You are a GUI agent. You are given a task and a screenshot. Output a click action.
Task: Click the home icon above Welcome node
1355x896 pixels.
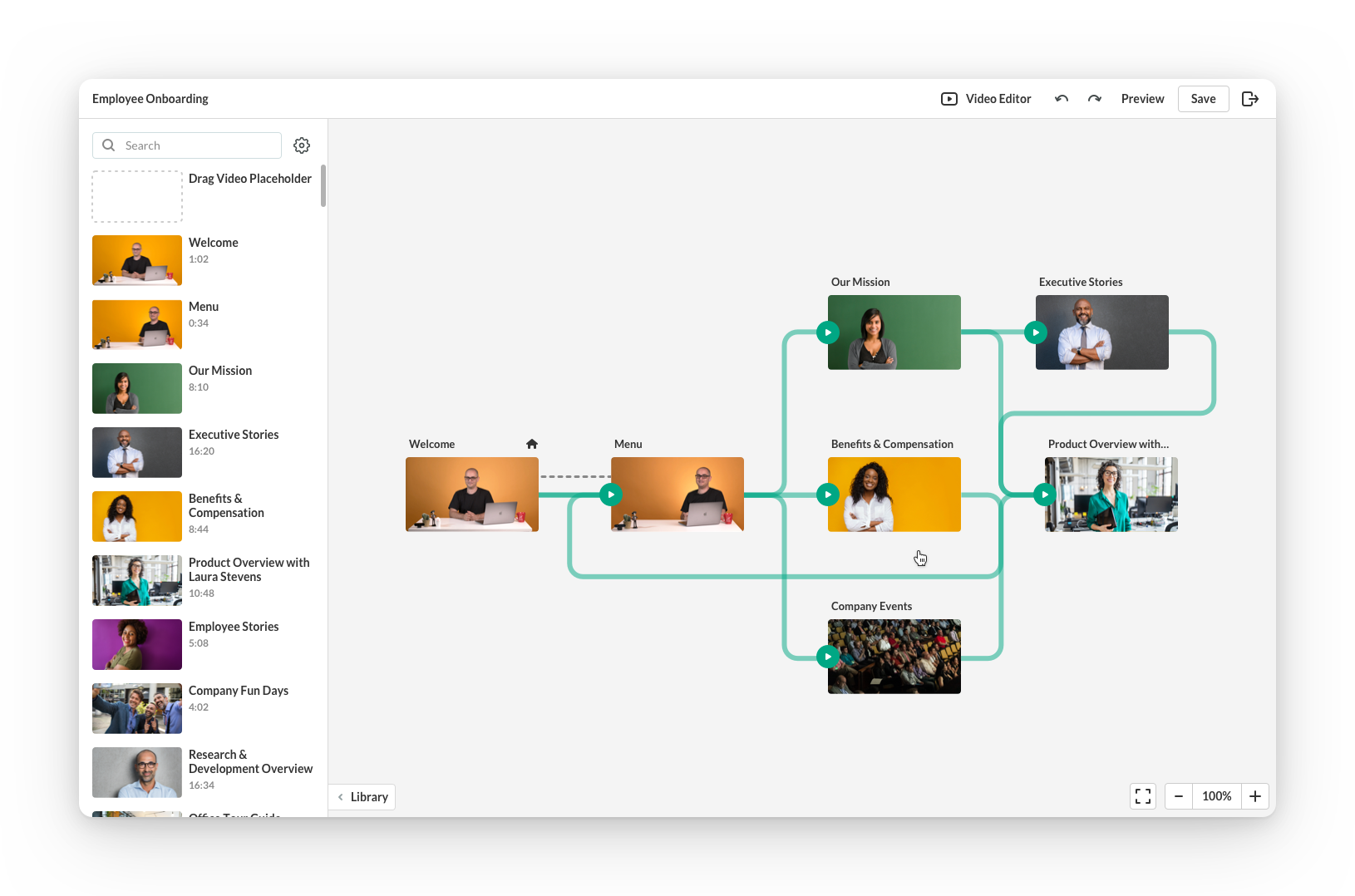pyautogui.click(x=532, y=444)
